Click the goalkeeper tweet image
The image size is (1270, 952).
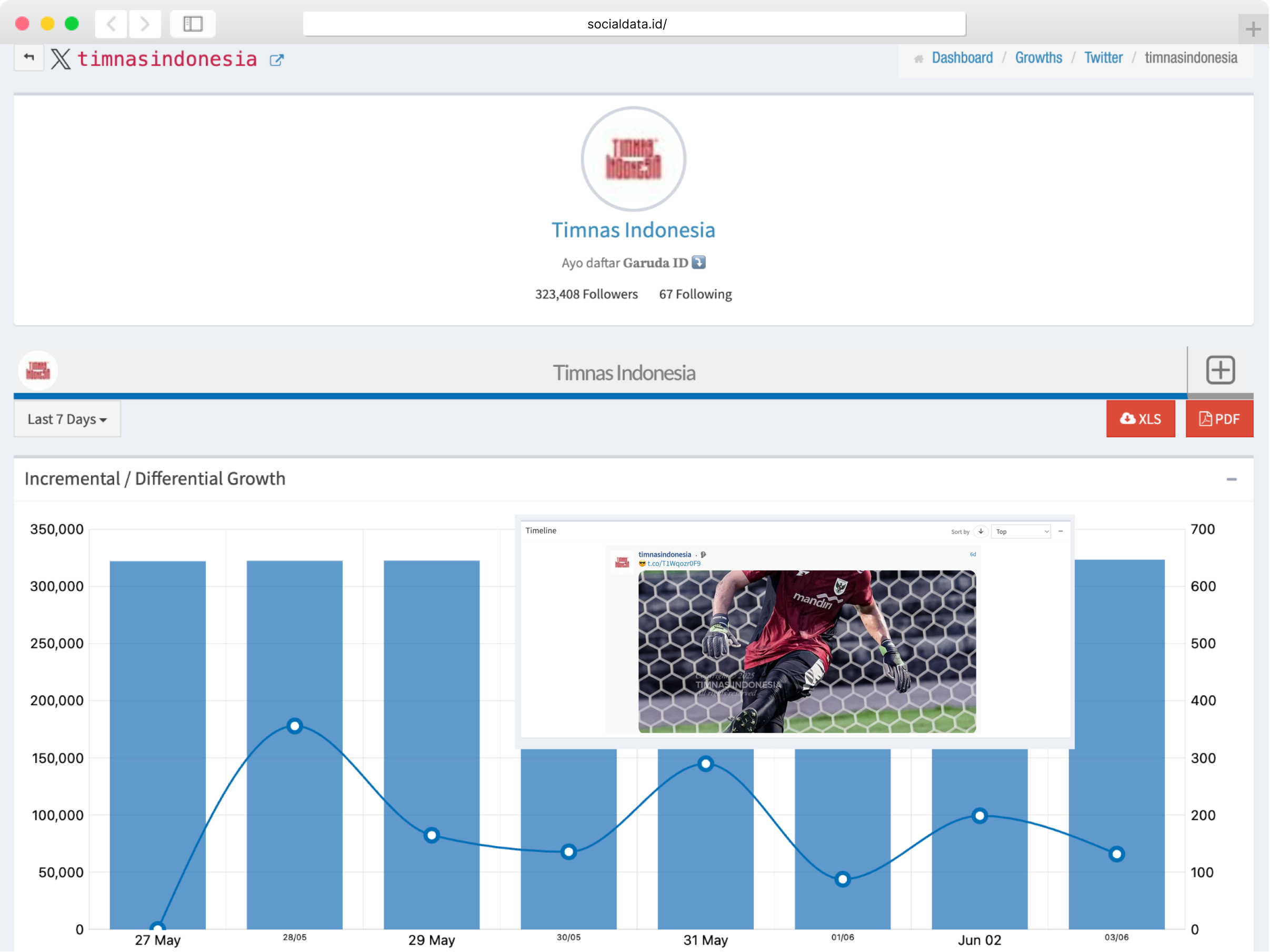coord(807,651)
